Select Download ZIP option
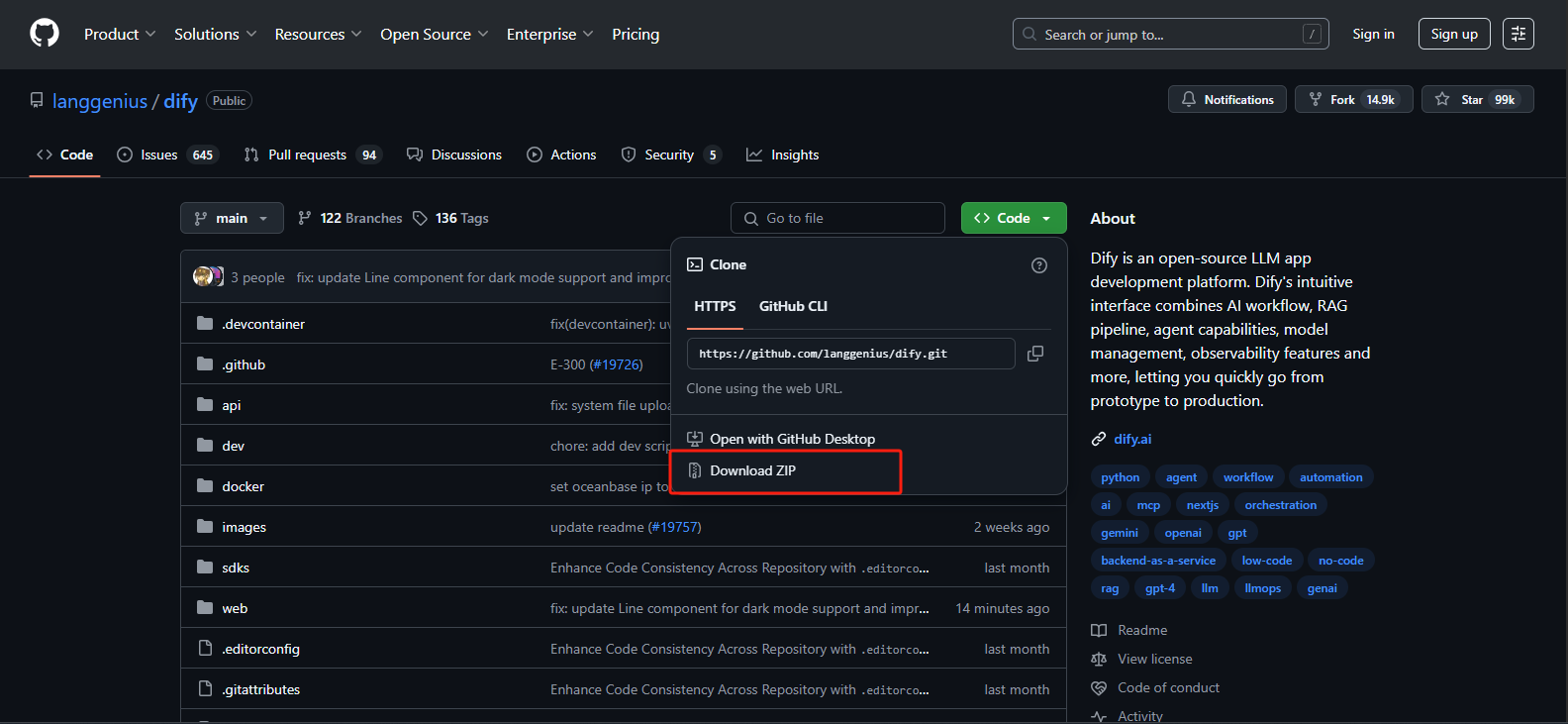Image resolution: width=1568 pixels, height=724 pixels. click(752, 470)
